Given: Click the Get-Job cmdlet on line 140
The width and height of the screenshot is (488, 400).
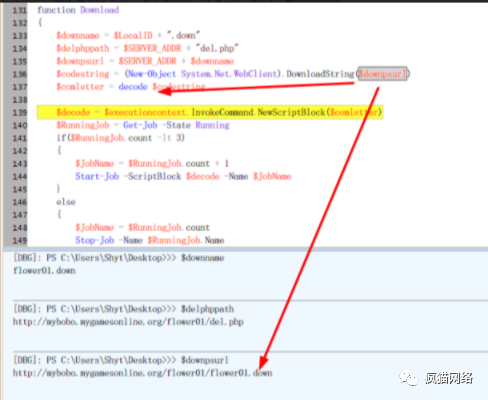Looking at the screenshot, I should 140,125.
